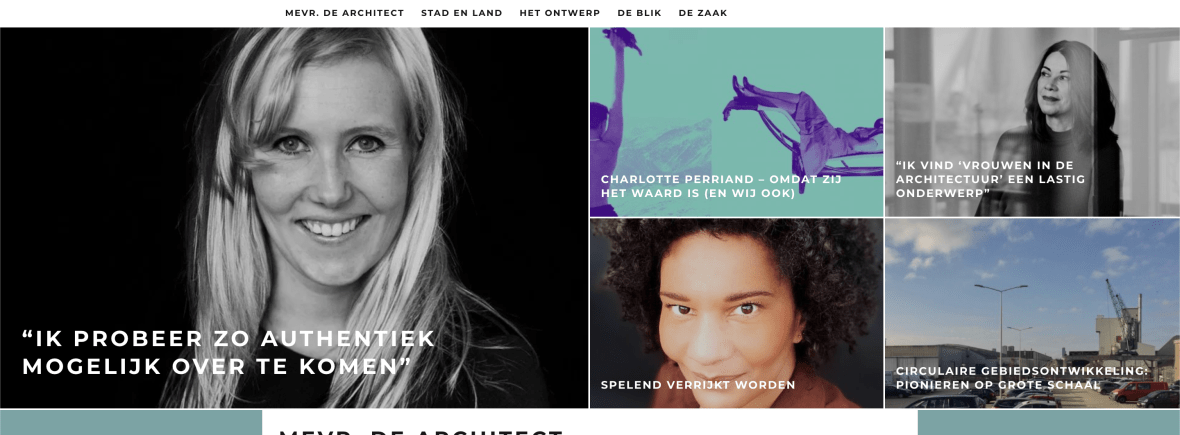Screen dimensions: 1180x435
Task: Click the harbor crane in the industrial photo
Action: [1120, 316]
